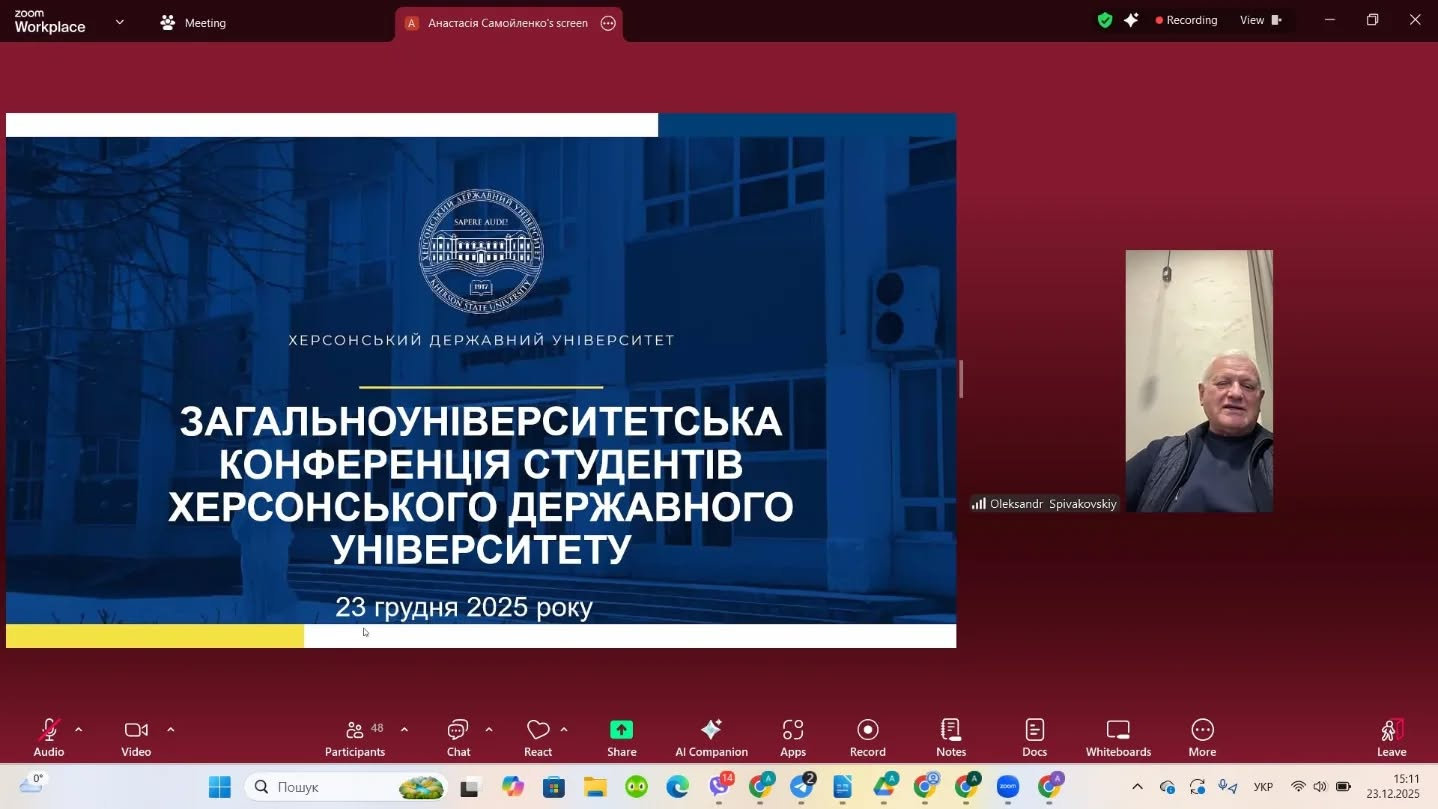Open the View layout options
The height and width of the screenshot is (809, 1438).
tap(1260, 20)
